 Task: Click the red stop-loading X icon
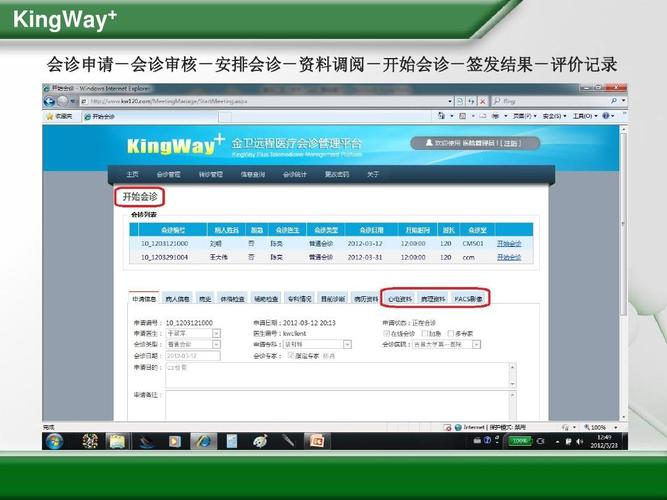(x=482, y=101)
